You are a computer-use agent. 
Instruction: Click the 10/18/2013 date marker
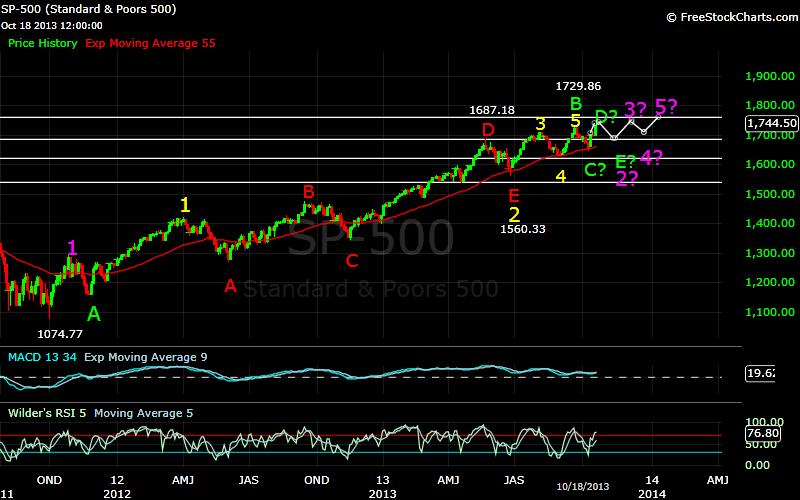[x=583, y=487]
